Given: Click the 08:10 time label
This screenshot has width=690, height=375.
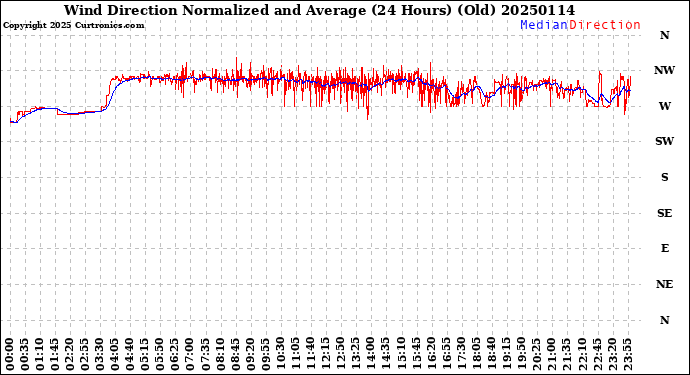Looking at the screenshot, I should pos(220,354).
